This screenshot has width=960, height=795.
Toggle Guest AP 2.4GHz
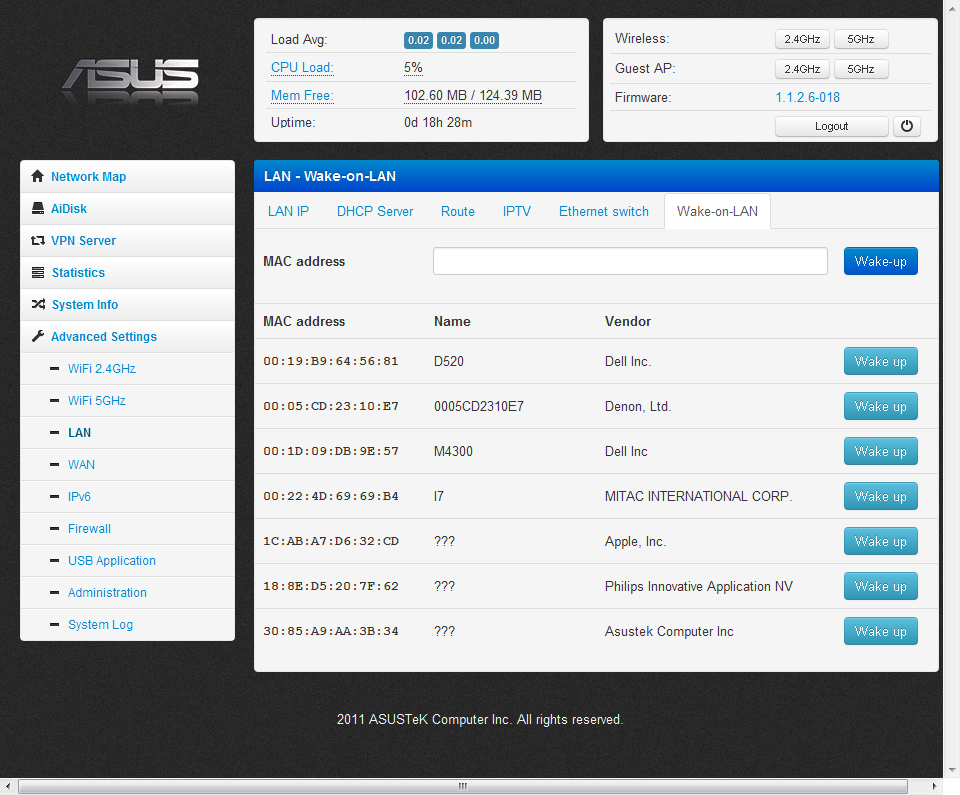(802, 69)
